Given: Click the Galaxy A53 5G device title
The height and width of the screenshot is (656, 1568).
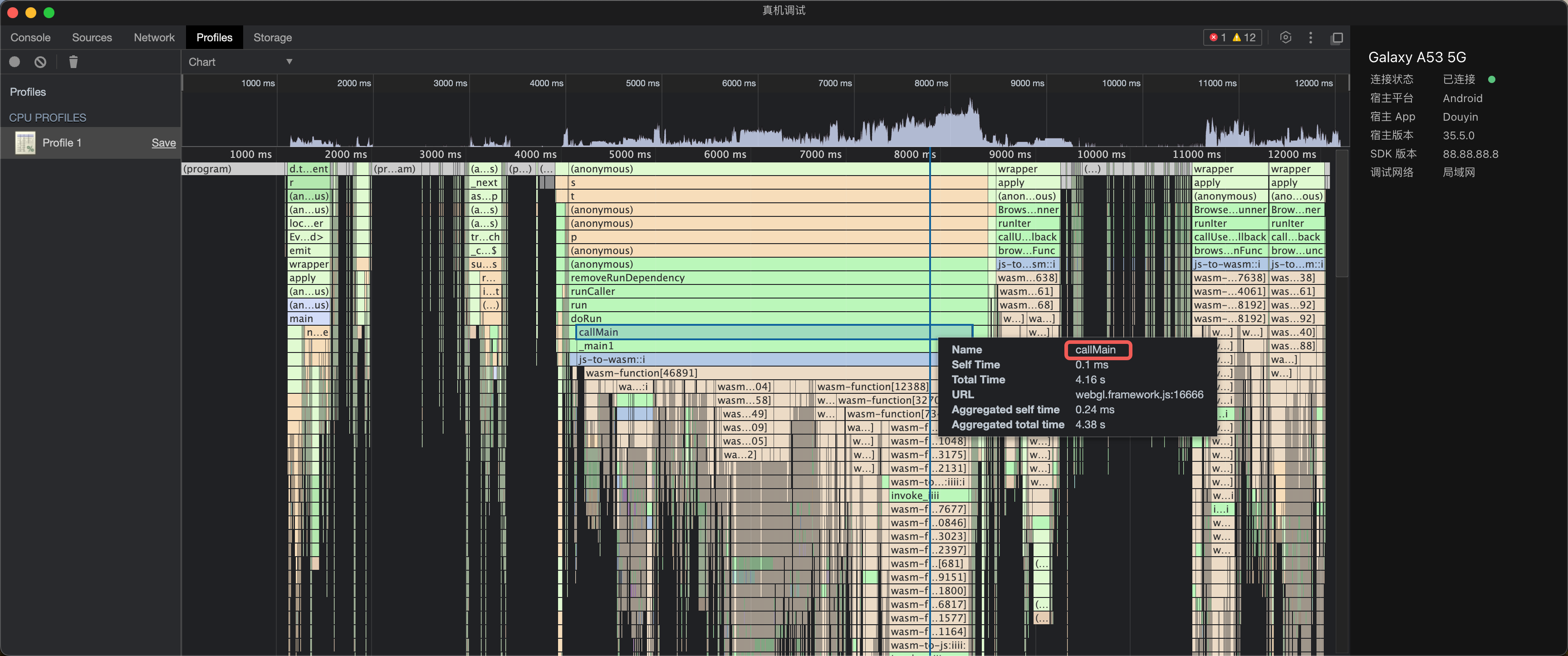Looking at the screenshot, I should (1417, 57).
